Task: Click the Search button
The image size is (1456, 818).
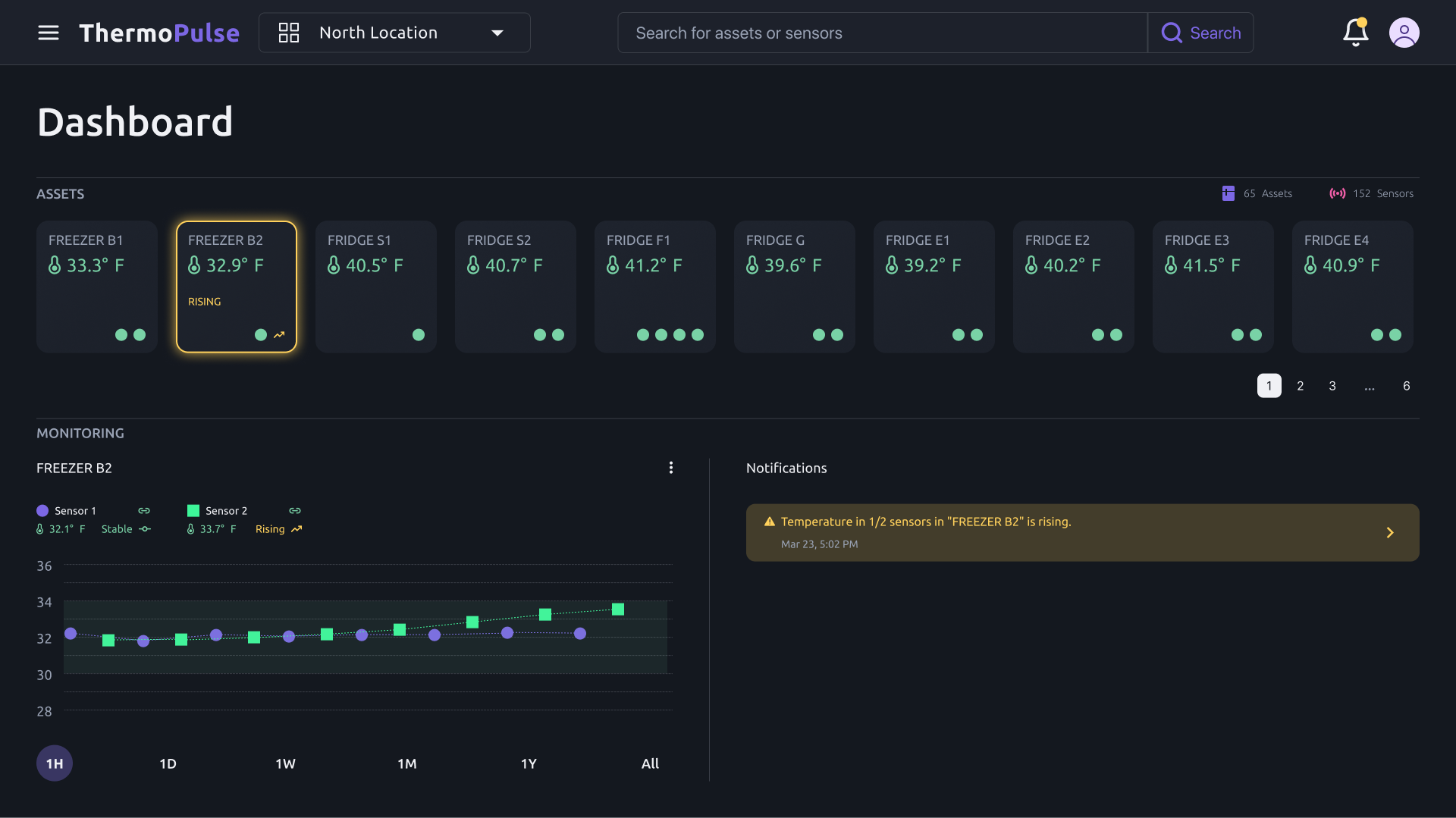Action: point(1201,33)
